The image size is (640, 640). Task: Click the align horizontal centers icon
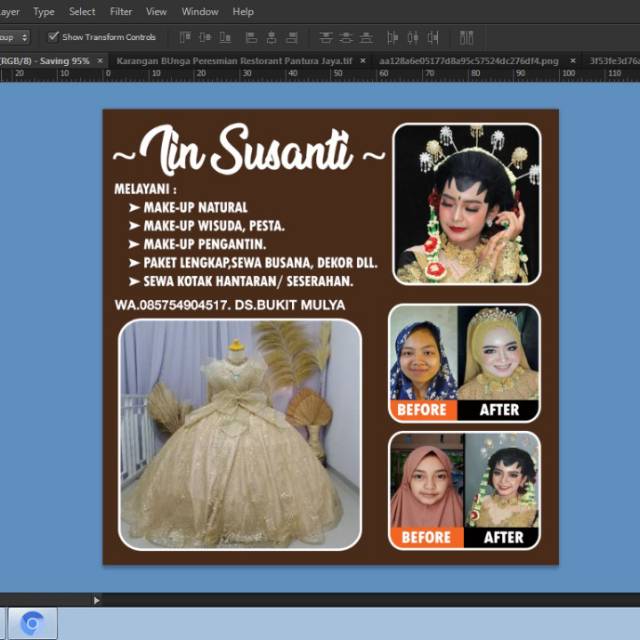click(x=271, y=37)
